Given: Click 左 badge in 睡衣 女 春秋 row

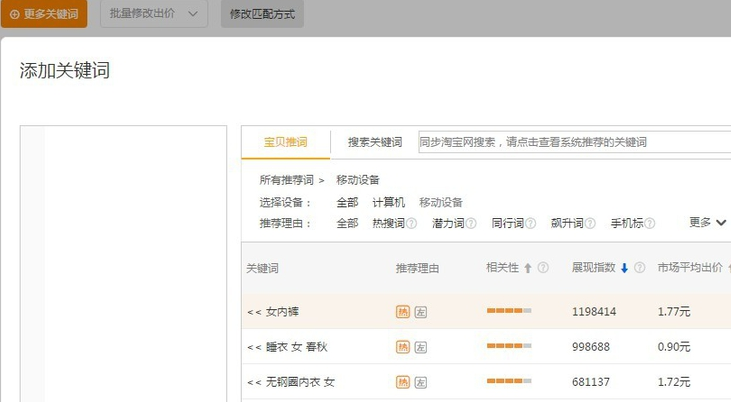Looking at the screenshot, I should pyautogui.click(x=421, y=347).
